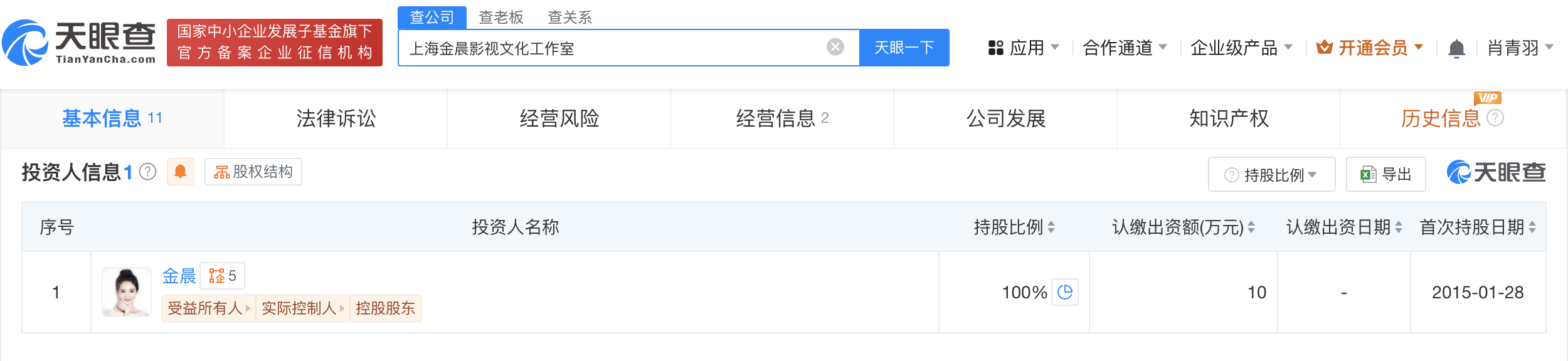The width and height of the screenshot is (1568, 361).
Task: Open the 100% shareholding pie chart icon
Action: 1064,292
